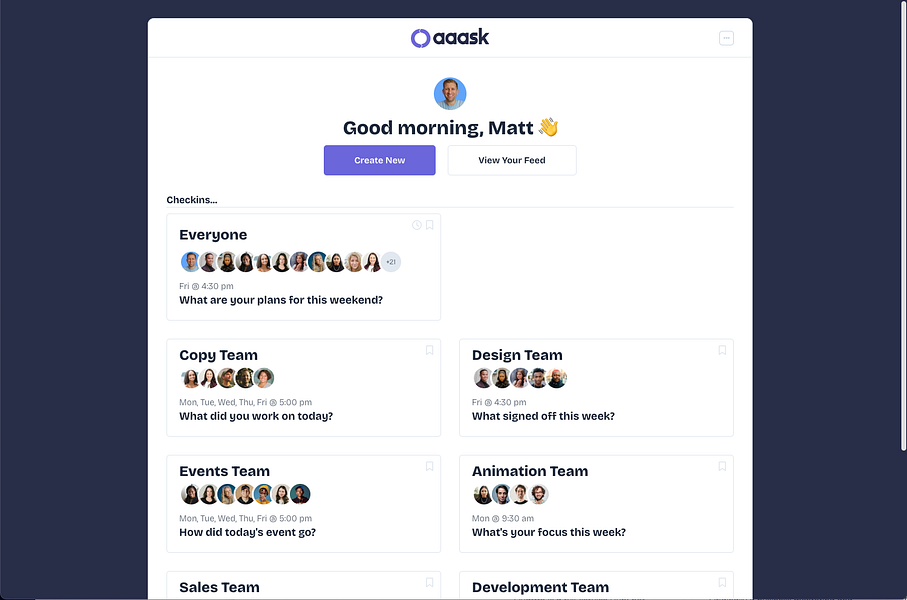The width and height of the screenshot is (907, 600).
Task: Bookmark the Design Team checkin
Action: pos(722,350)
